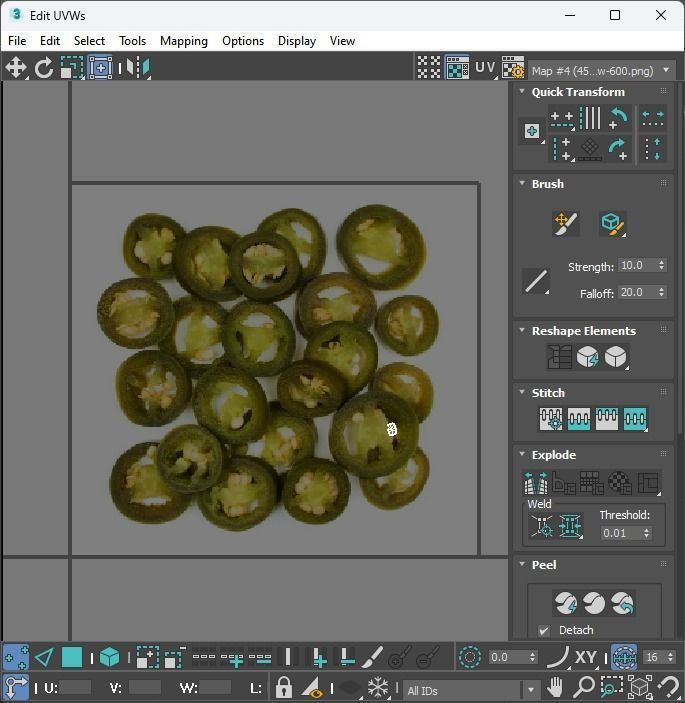Viewport: 685px width, 703px height.
Task: Toggle Peel Mode icon
Action: tap(594, 603)
